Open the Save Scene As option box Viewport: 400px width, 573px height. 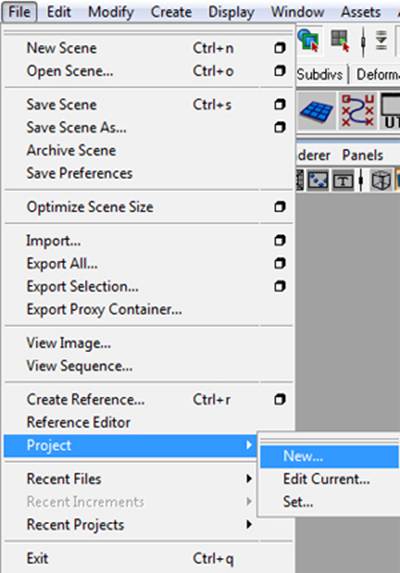pyautogui.click(x=280, y=127)
